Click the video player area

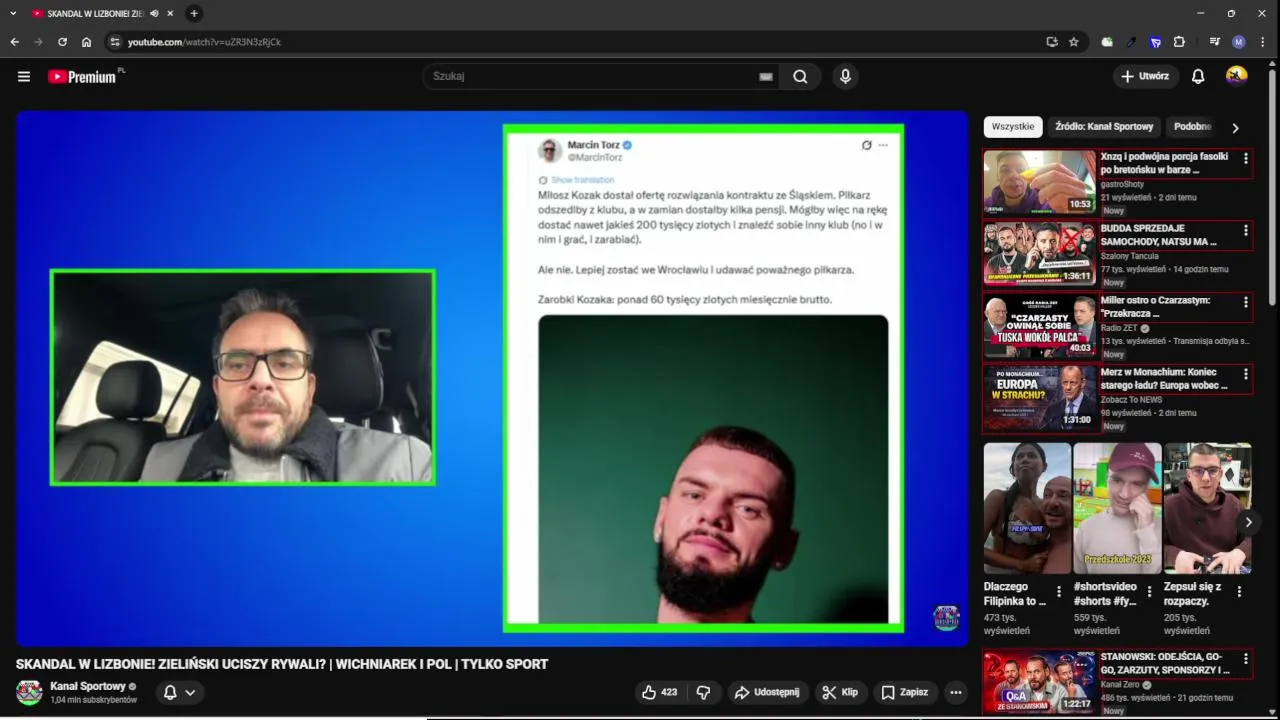coord(492,378)
